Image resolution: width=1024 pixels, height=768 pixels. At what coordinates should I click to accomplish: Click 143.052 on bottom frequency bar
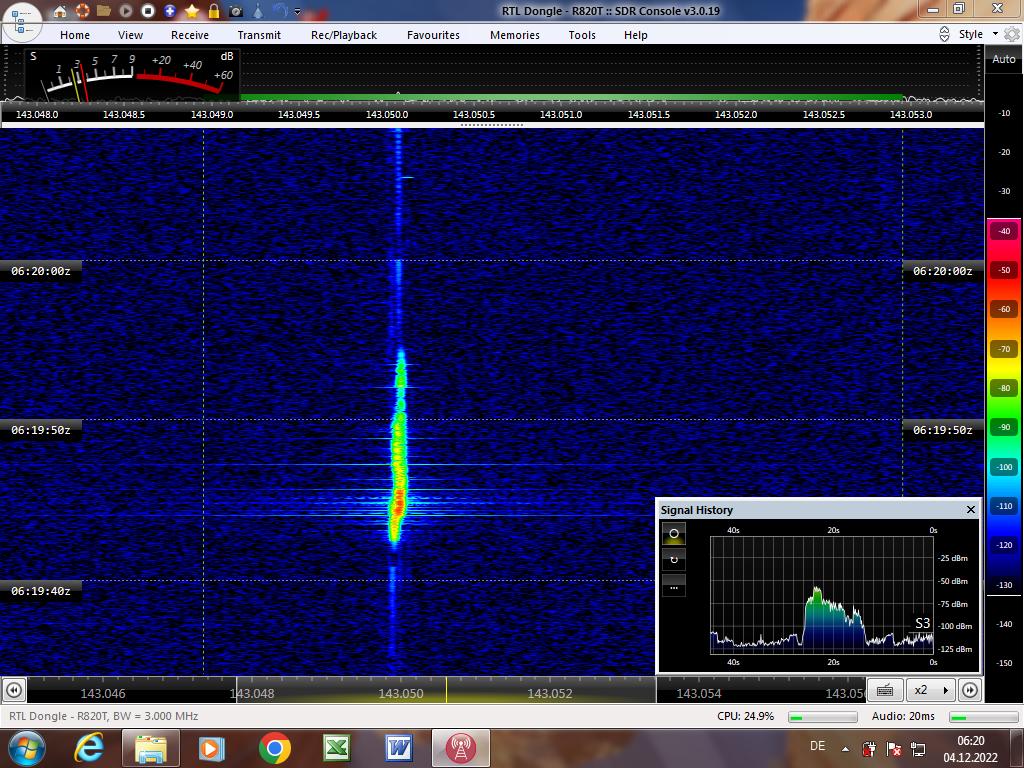(549, 694)
